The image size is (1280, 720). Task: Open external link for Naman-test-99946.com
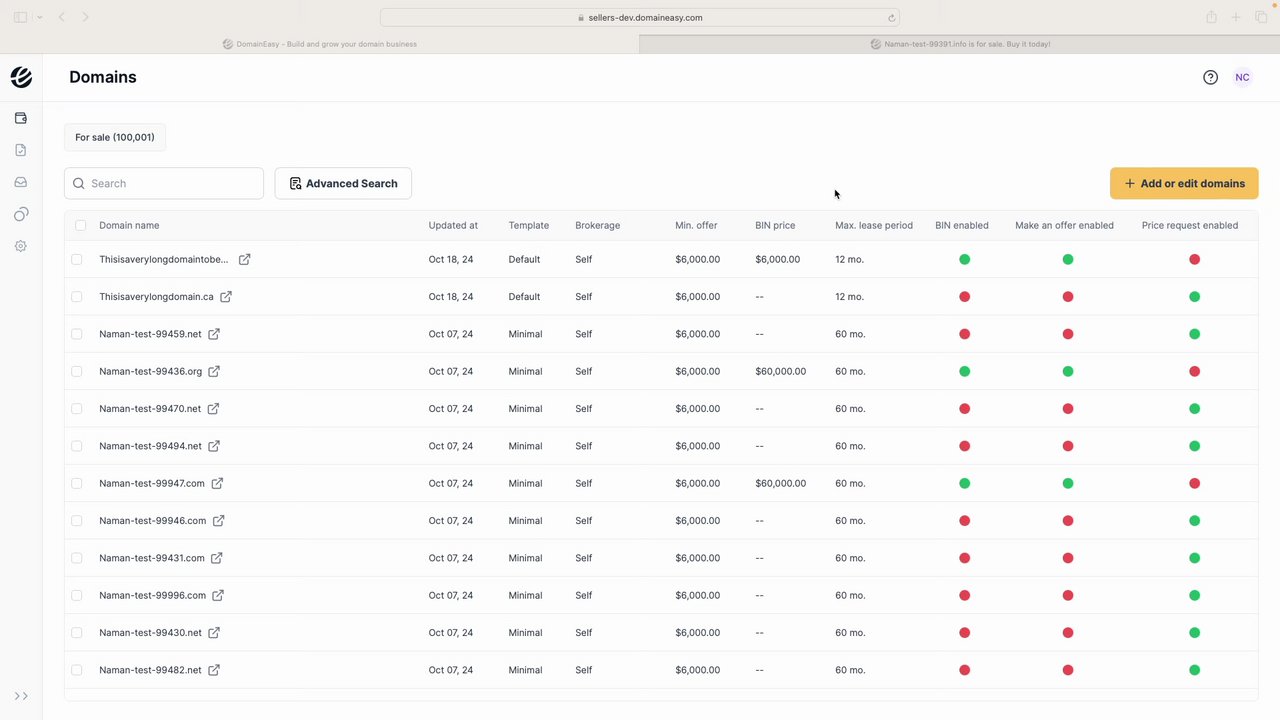coord(218,521)
